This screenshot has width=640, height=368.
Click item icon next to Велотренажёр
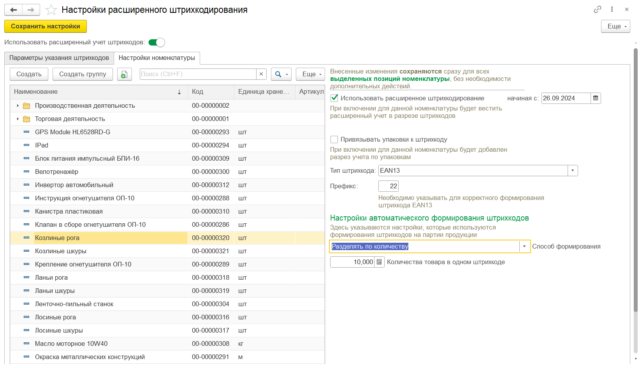(27, 172)
